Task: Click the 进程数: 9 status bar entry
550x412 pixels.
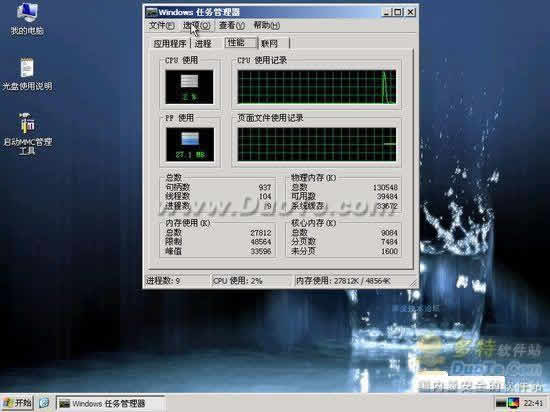Action: click(x=177, y=281)
